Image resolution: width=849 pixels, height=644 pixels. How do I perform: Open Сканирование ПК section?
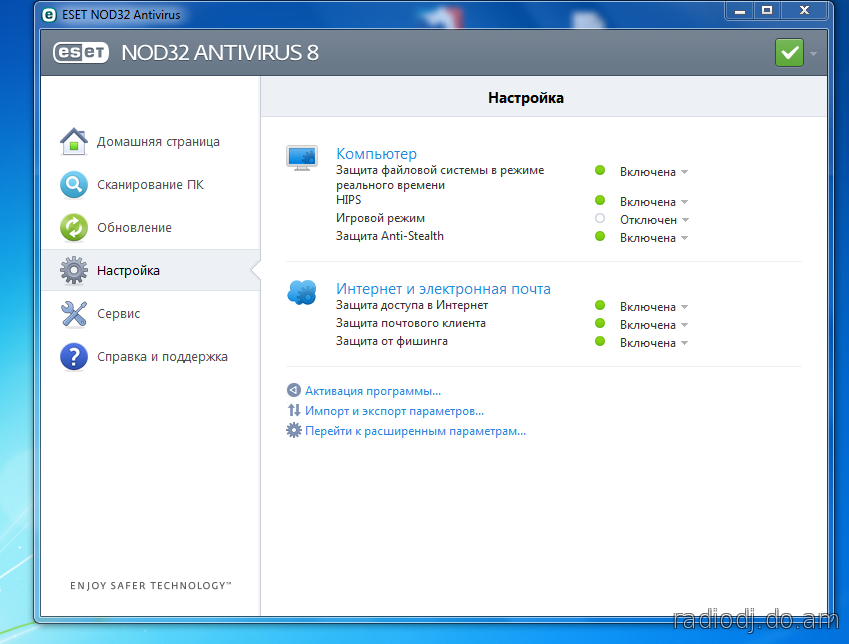pyautogui.click(x=151, y=185)
